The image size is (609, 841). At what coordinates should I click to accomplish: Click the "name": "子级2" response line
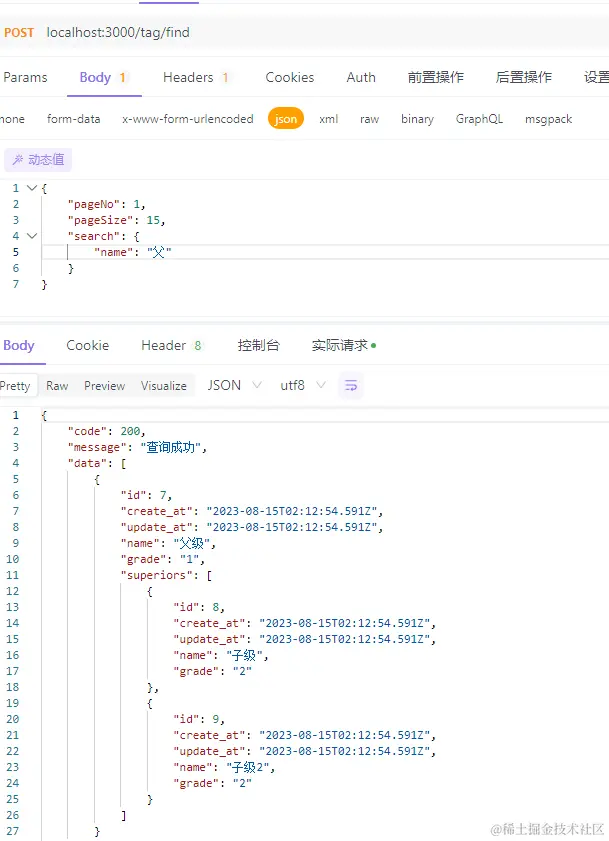(x=224, y=767)
